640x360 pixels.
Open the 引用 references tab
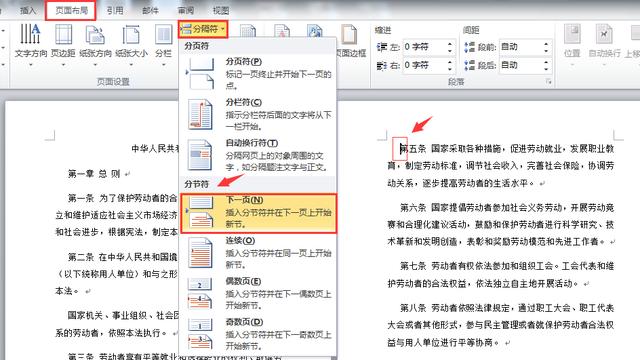115,10
